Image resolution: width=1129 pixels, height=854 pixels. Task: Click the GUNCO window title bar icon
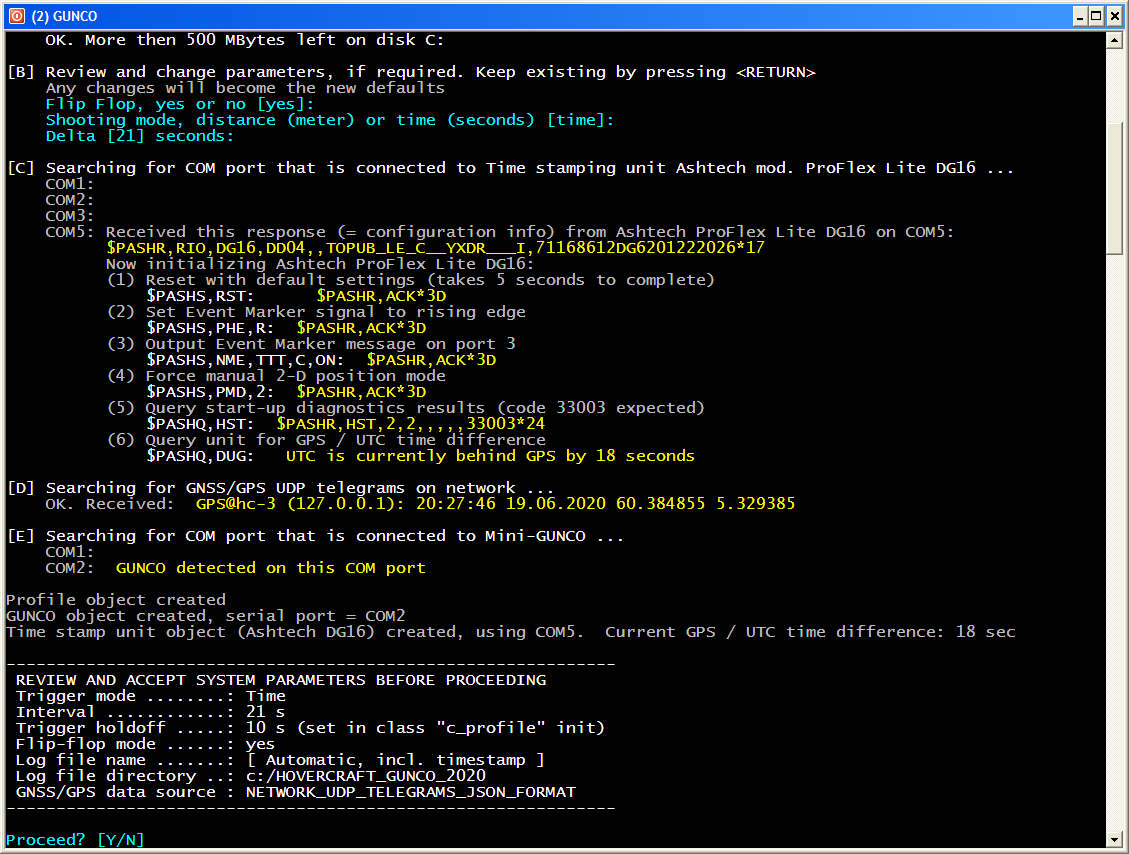pos(17,16)
